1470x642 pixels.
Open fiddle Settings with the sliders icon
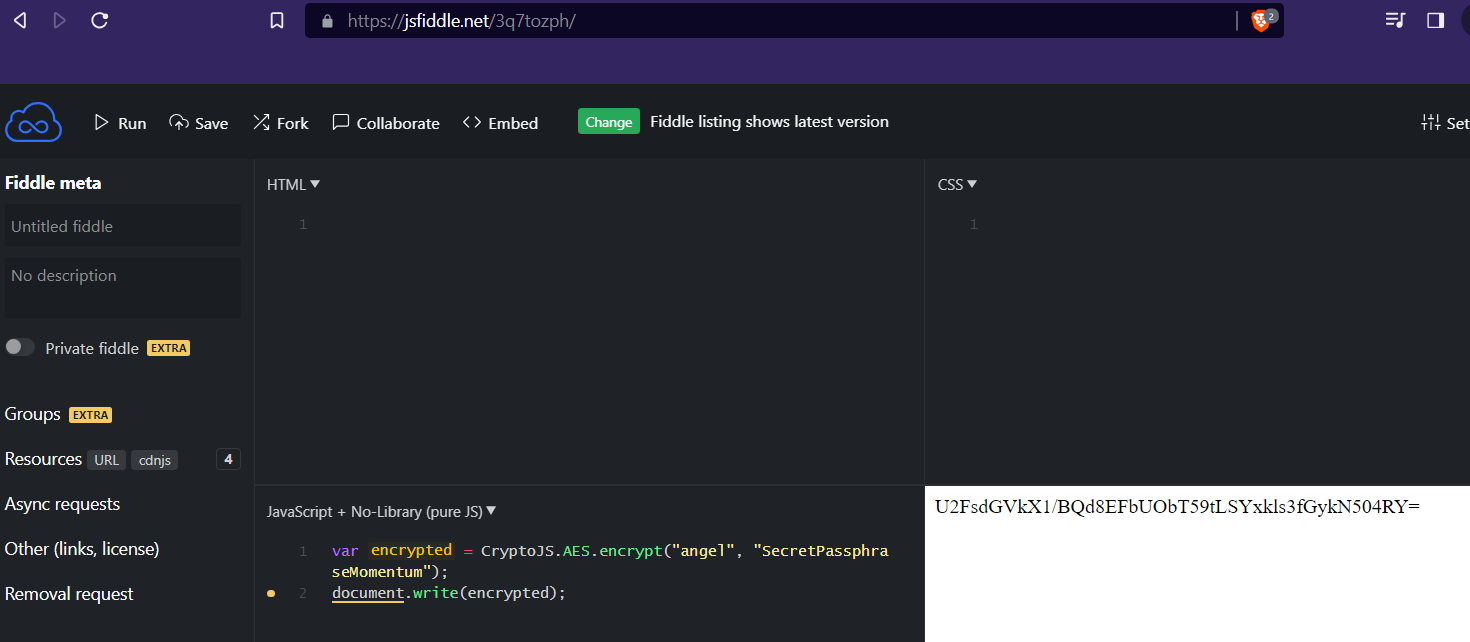1432,122
